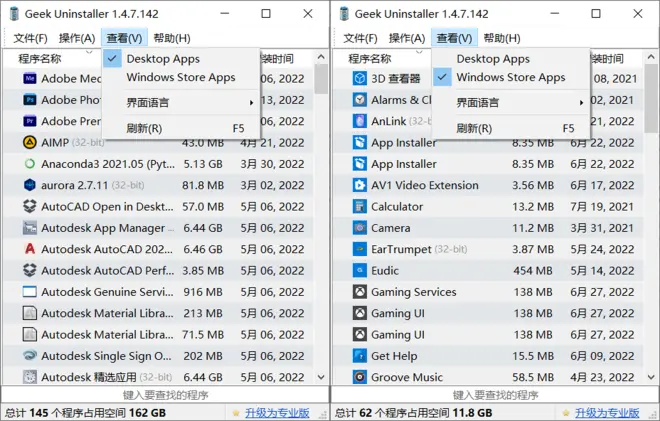Click 升级为专业版 link in right window
Image resolution: width=660 pixels, height=421 pixels.
(607, 413)
